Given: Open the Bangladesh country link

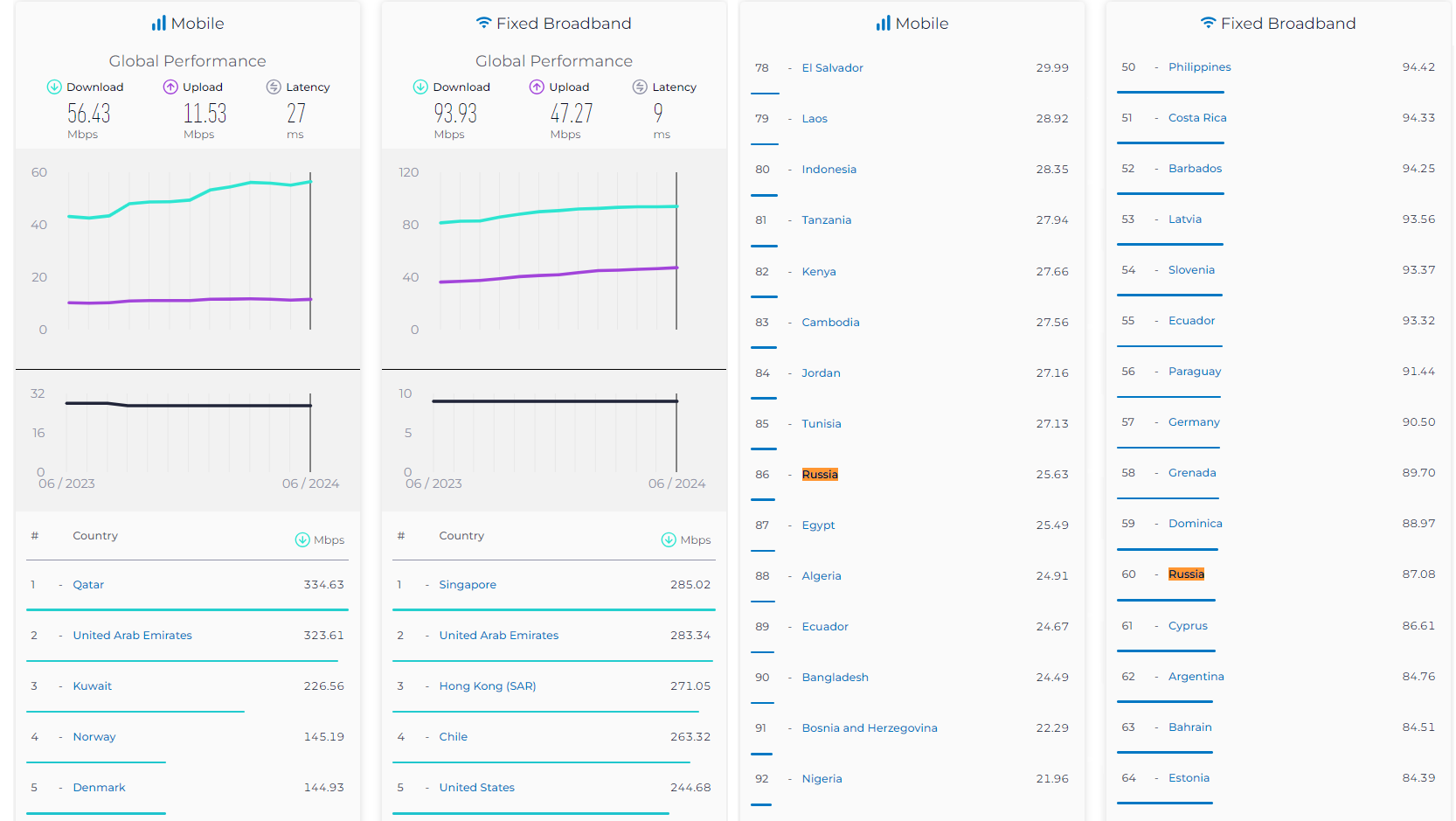Looking at the screenshot, I should (835, 678).
